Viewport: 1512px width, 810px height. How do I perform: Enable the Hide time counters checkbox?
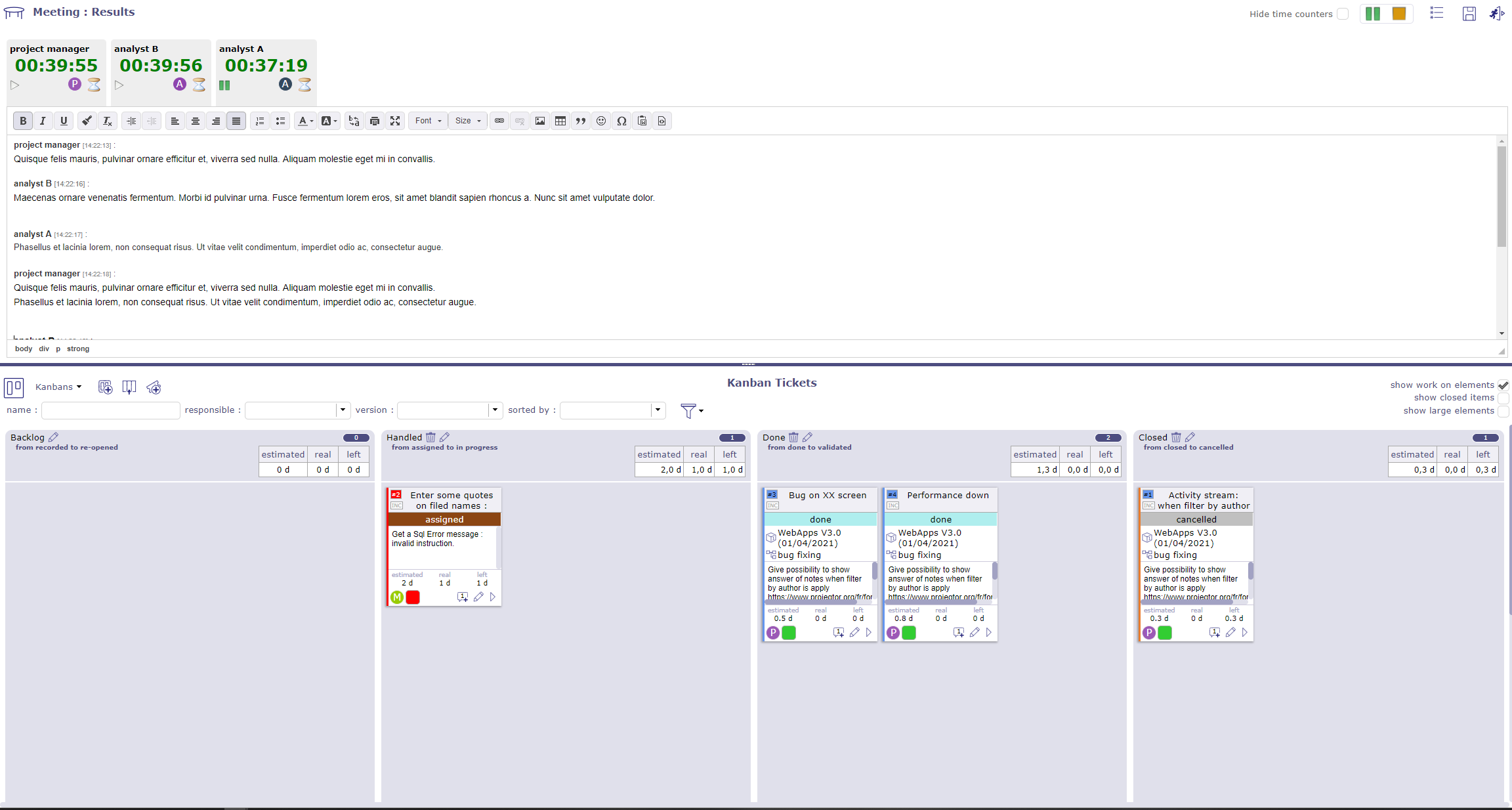[x=1343, y=13]
